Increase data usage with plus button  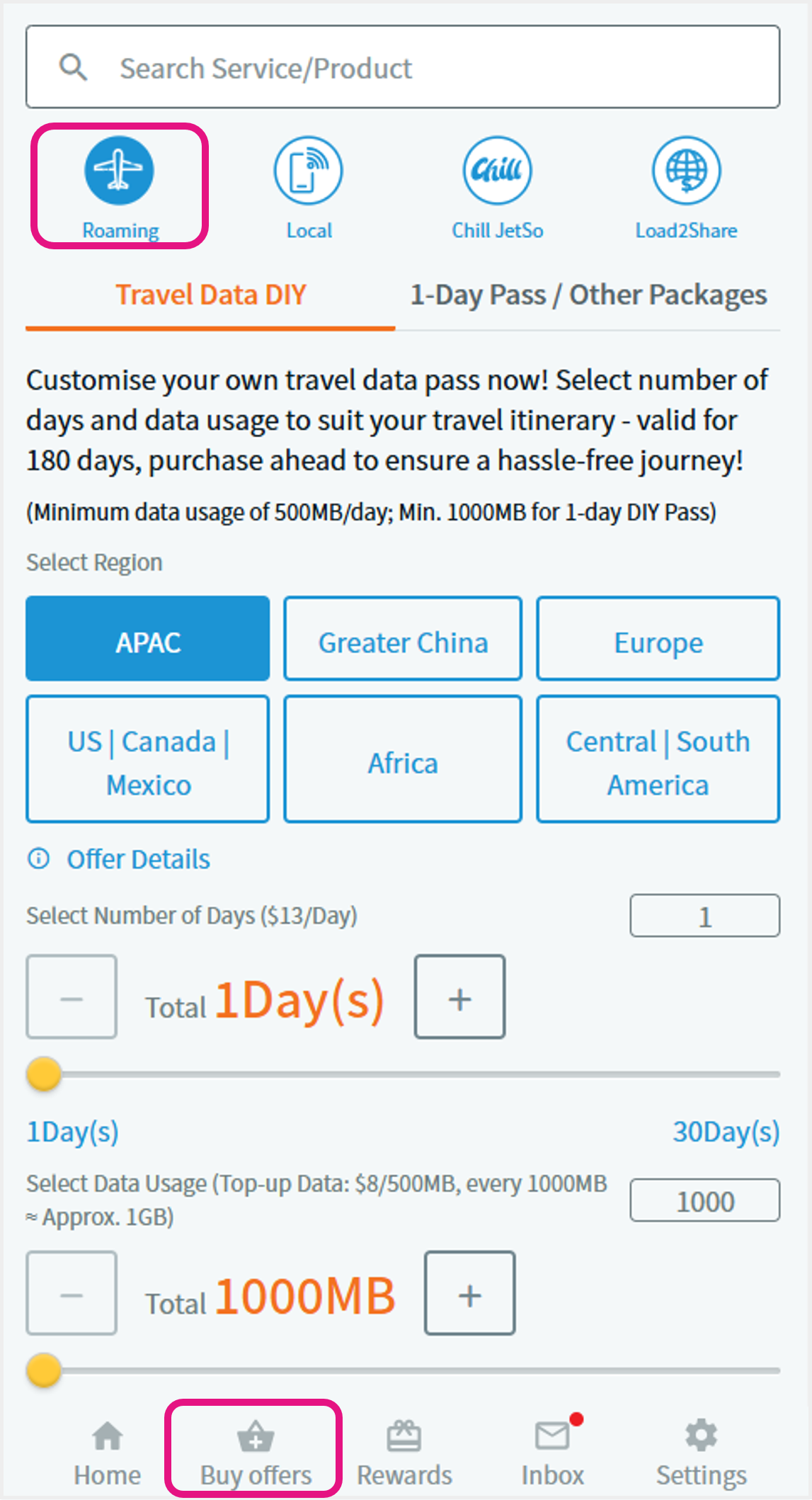(469, 1293)
